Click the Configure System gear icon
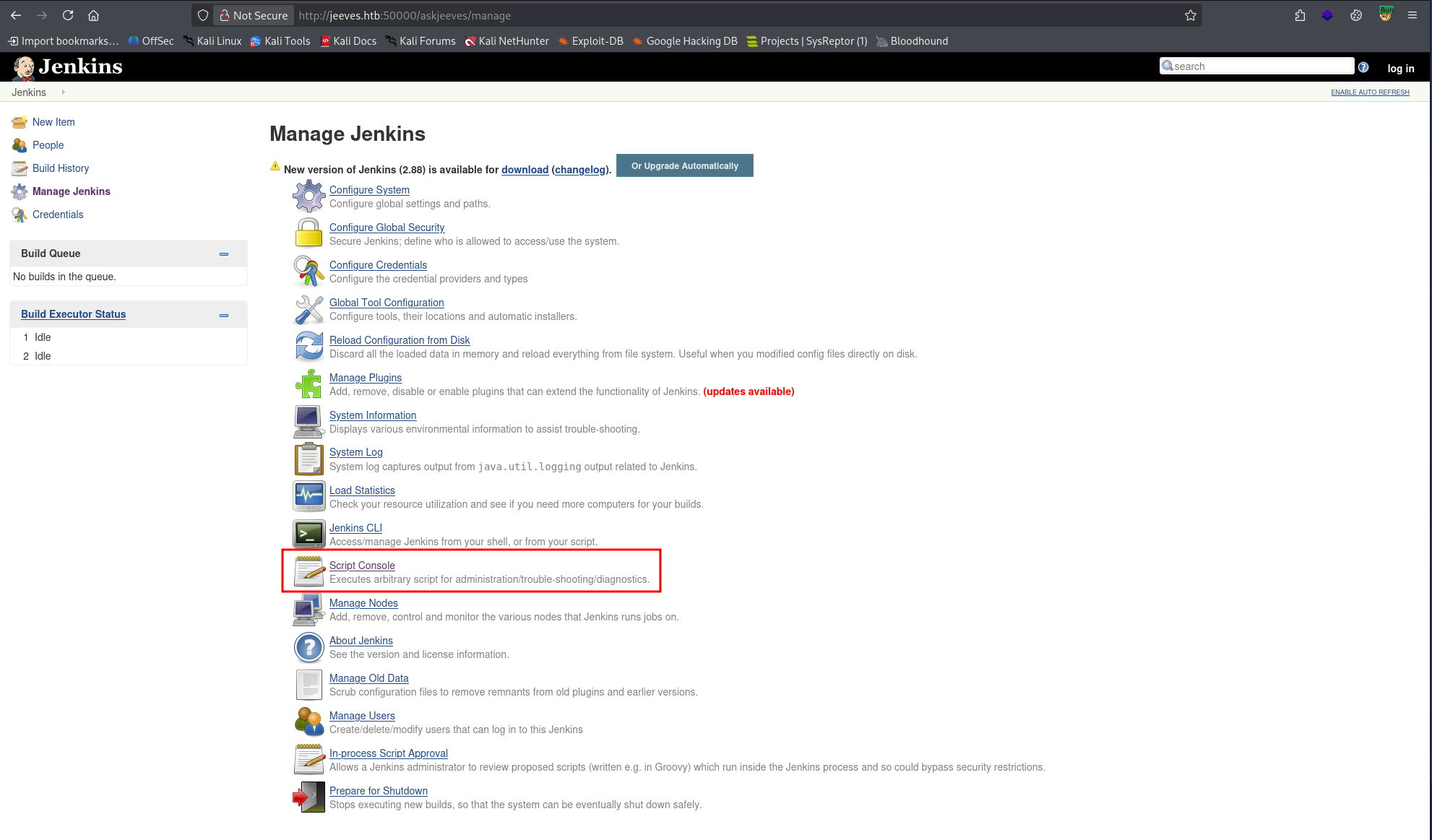 pos(309,195)
